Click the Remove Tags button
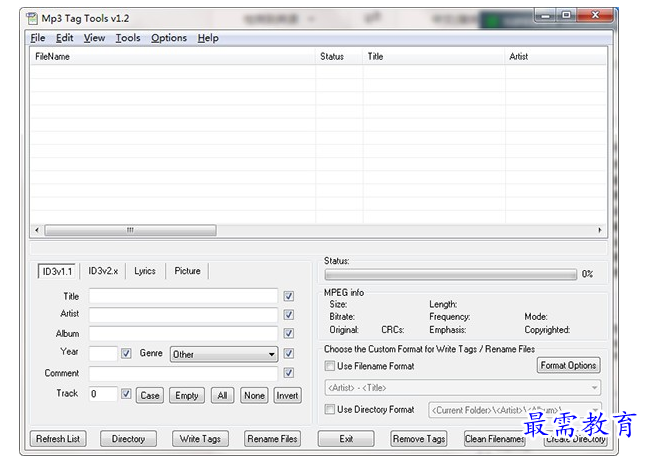Viewport: 645px width, 456px height. tap(419, 439)
